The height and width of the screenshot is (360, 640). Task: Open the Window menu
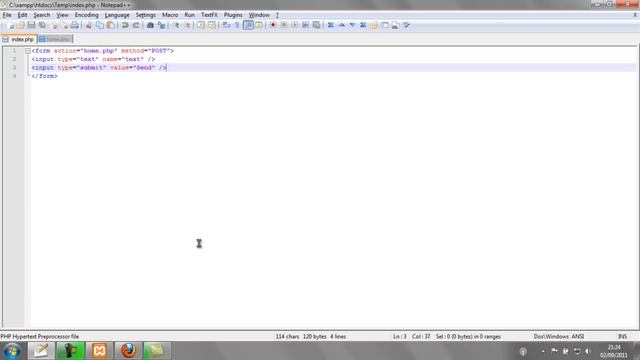[259, 15]
